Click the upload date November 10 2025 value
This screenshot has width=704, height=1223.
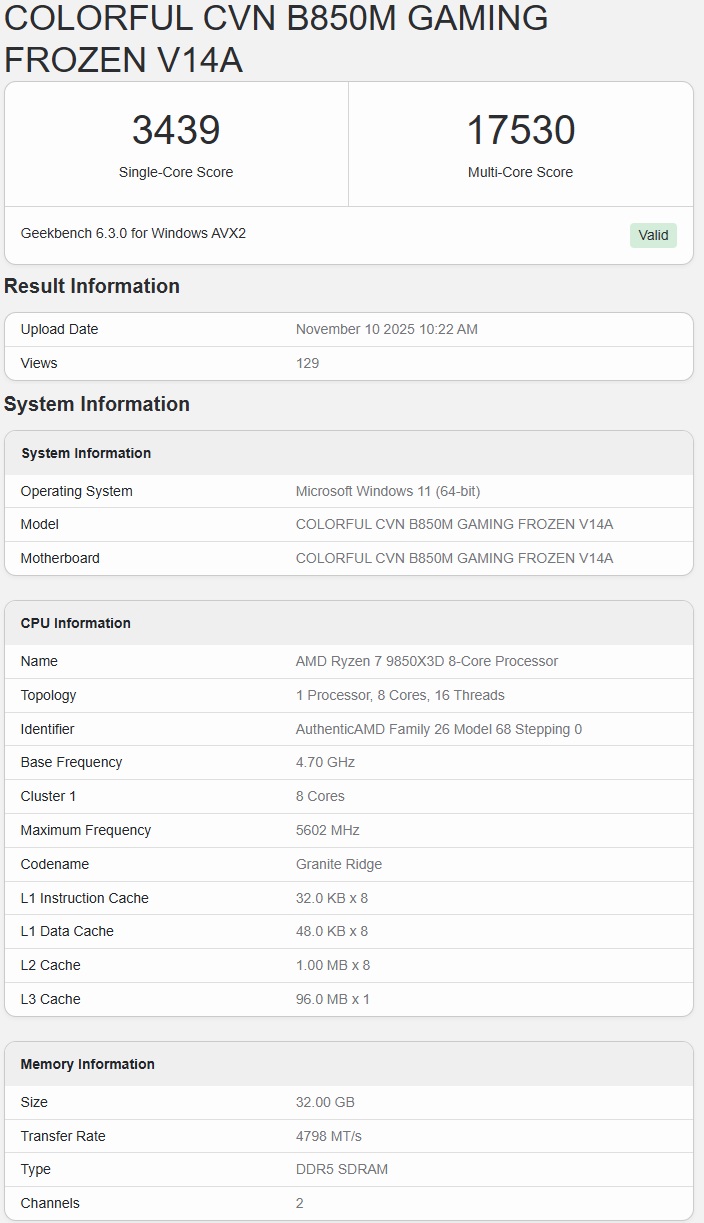[386, 329]
